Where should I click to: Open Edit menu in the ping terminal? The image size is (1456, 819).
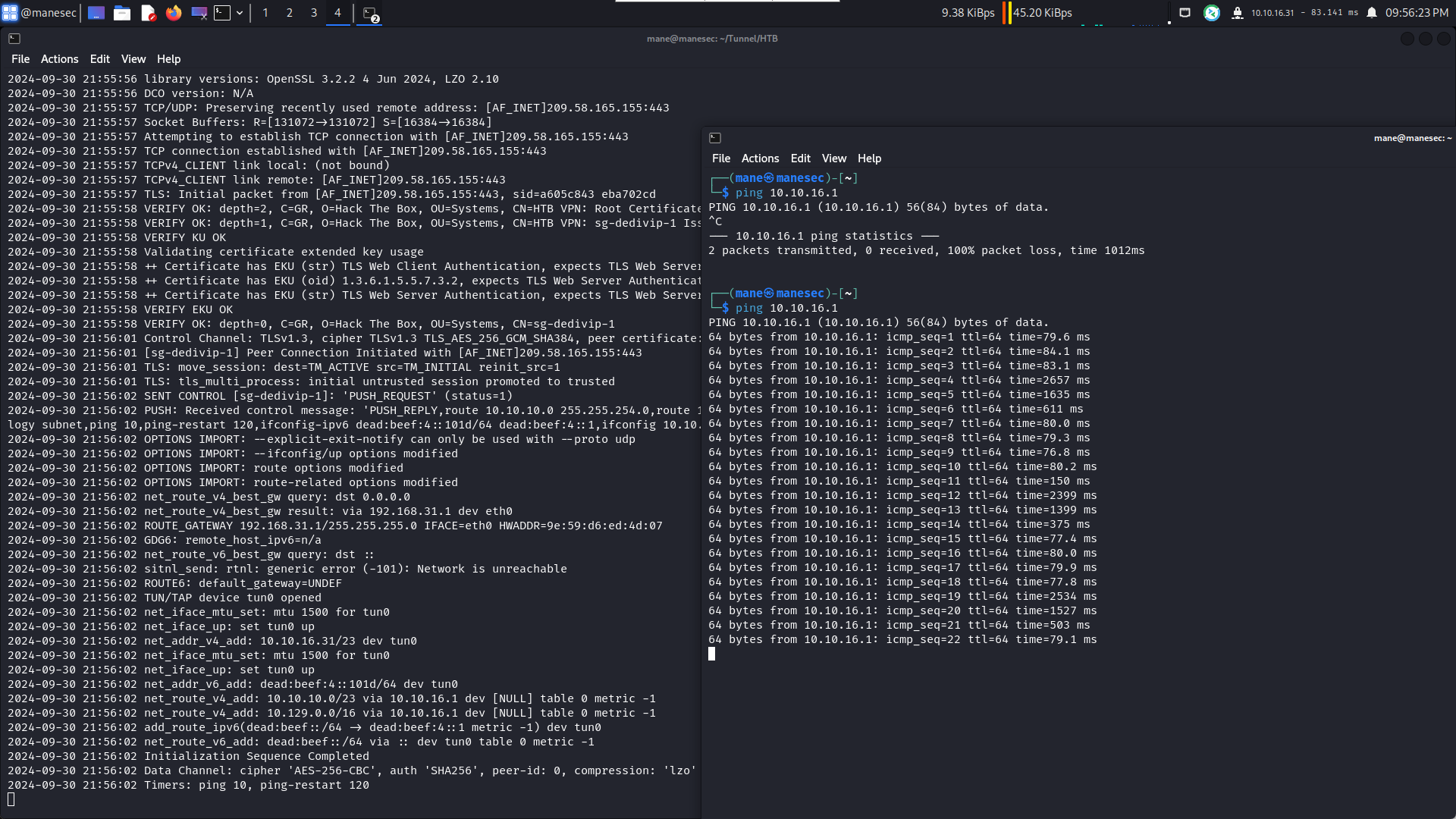pyautogui.click(x=800, y=158)
